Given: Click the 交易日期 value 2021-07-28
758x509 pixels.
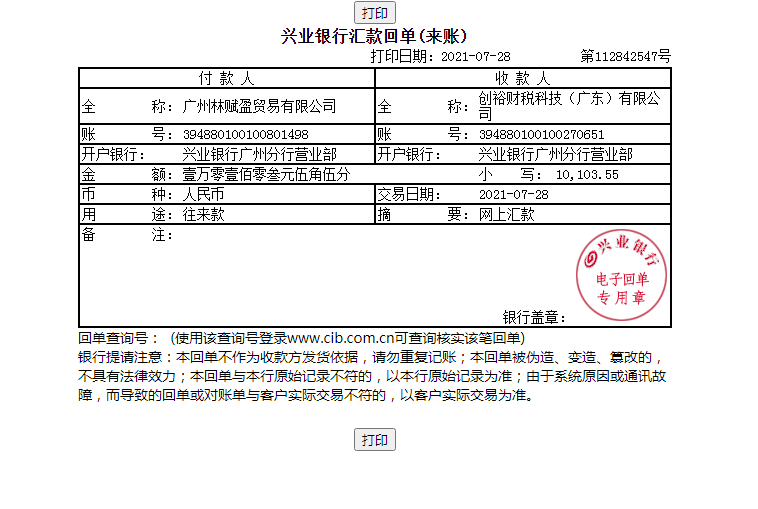Looking at the screenshot, I should (x=513, y=194).
